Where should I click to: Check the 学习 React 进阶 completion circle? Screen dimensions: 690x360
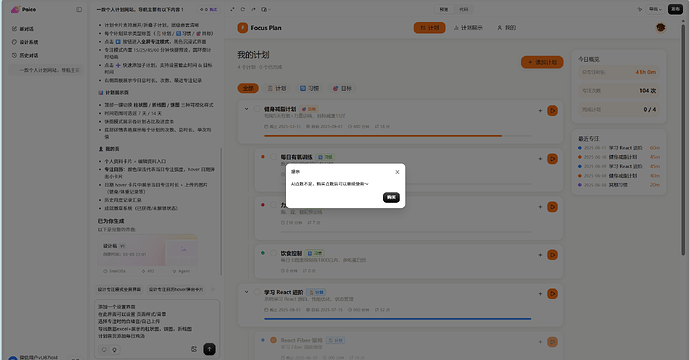(x=257, y=292)
